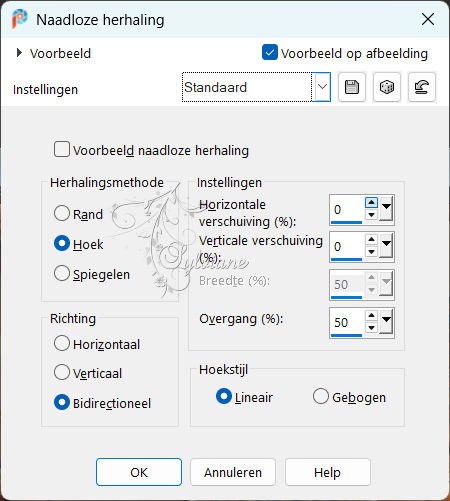Image resolution: width=450 pixels, height=501 pixels.
Task: Open Overgang slider popup arrow
Action: click(x=386, y=322)
